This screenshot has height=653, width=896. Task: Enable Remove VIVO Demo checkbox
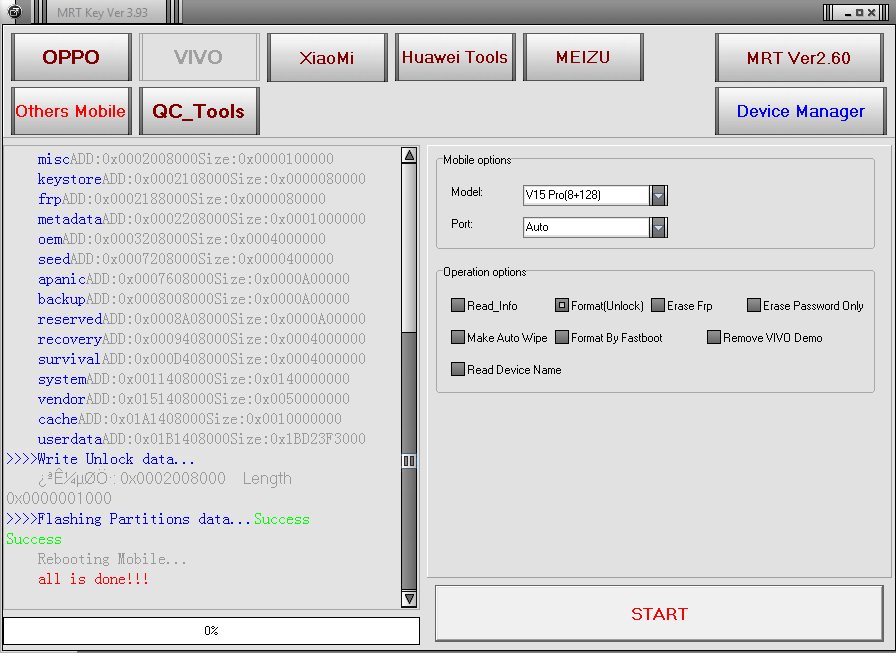[714, 337]
